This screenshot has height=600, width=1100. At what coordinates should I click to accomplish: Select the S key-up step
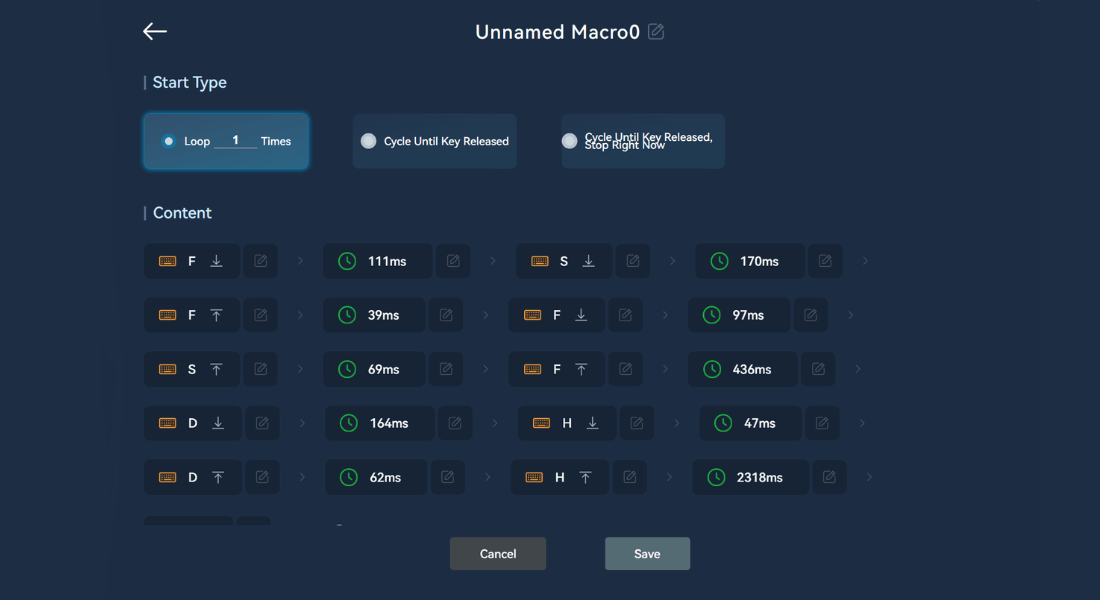pyautogui.click(x=192, y=369)
